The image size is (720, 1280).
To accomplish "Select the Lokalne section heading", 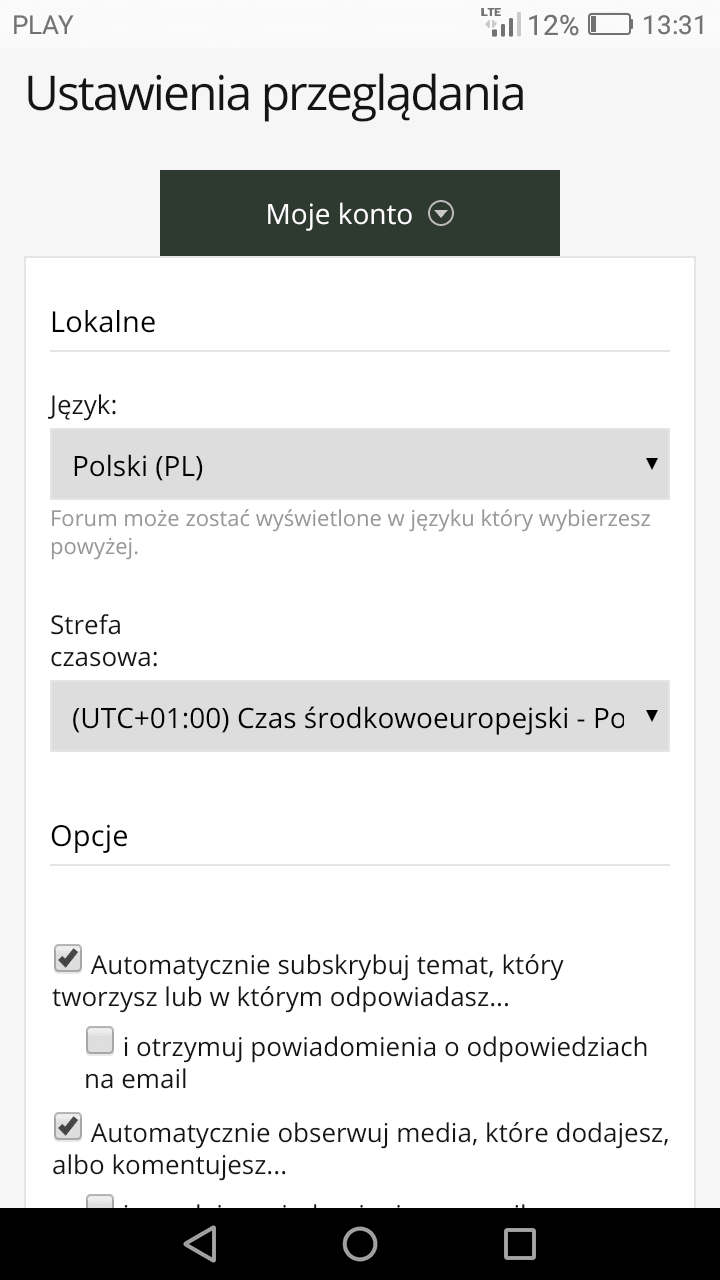I will click(x=103, y=322).
